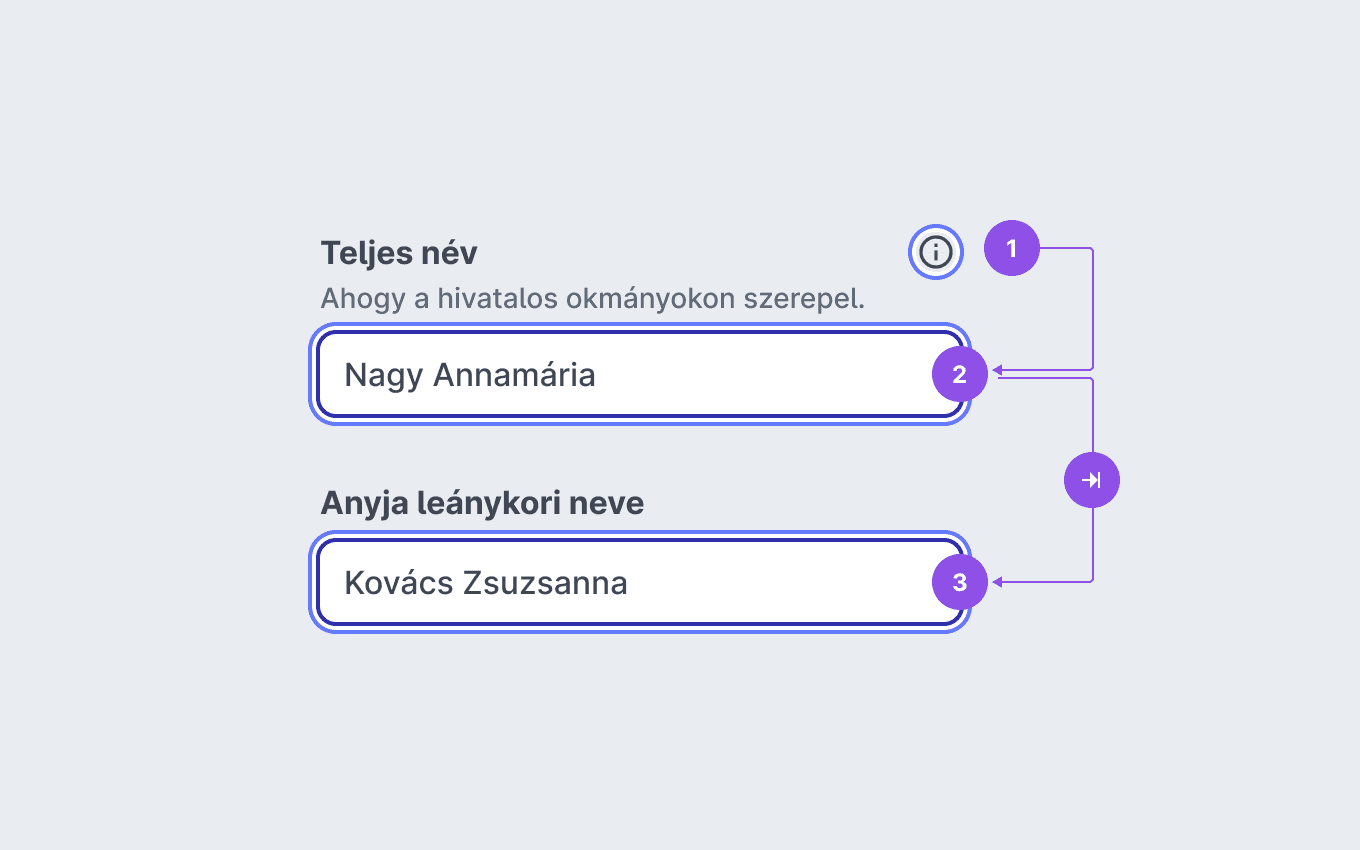Click the purple badge numbered 3
The image size is (1360, 850).
click(x=960, y=582)
